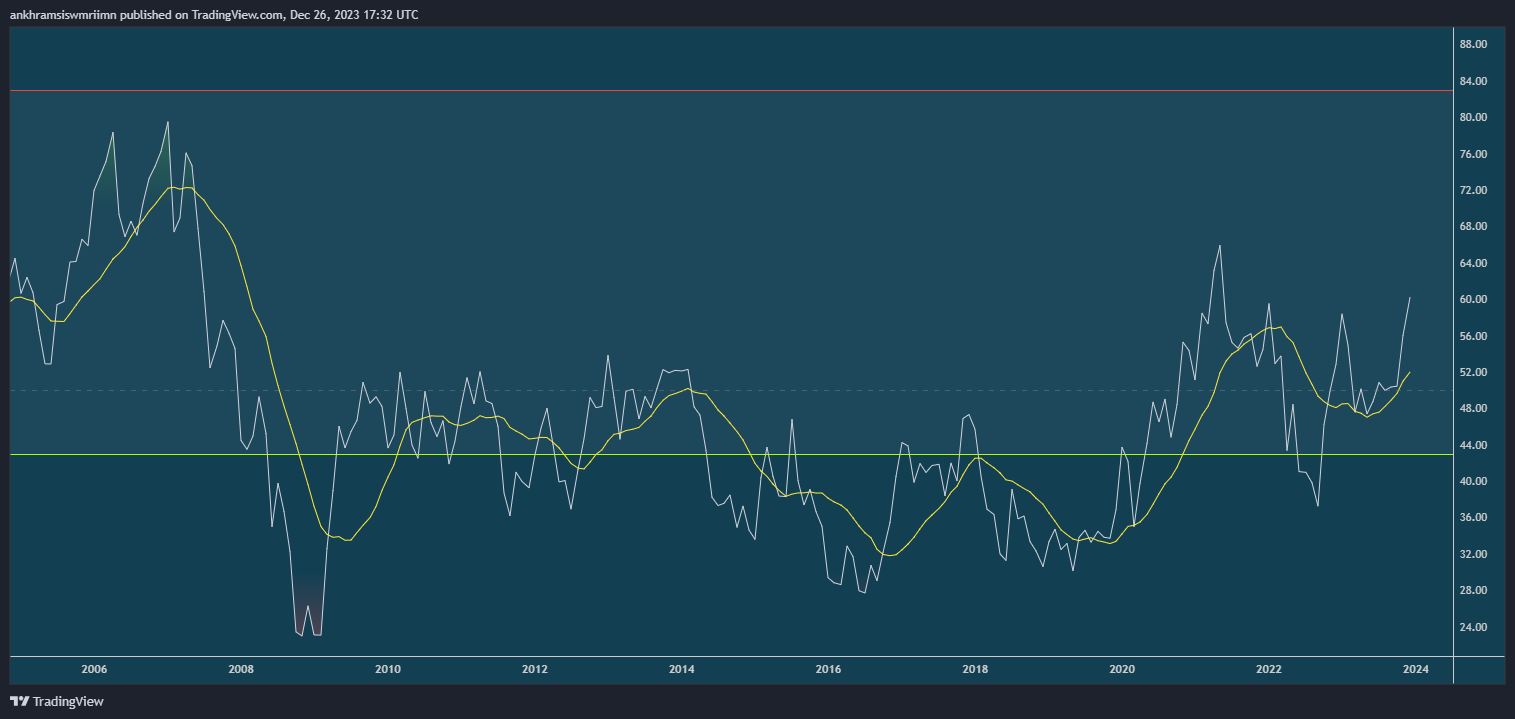The height and width of the screenshot is (719, 1515).
Task: Click the 2016 label on time axis
Action: tap(828, 669)
